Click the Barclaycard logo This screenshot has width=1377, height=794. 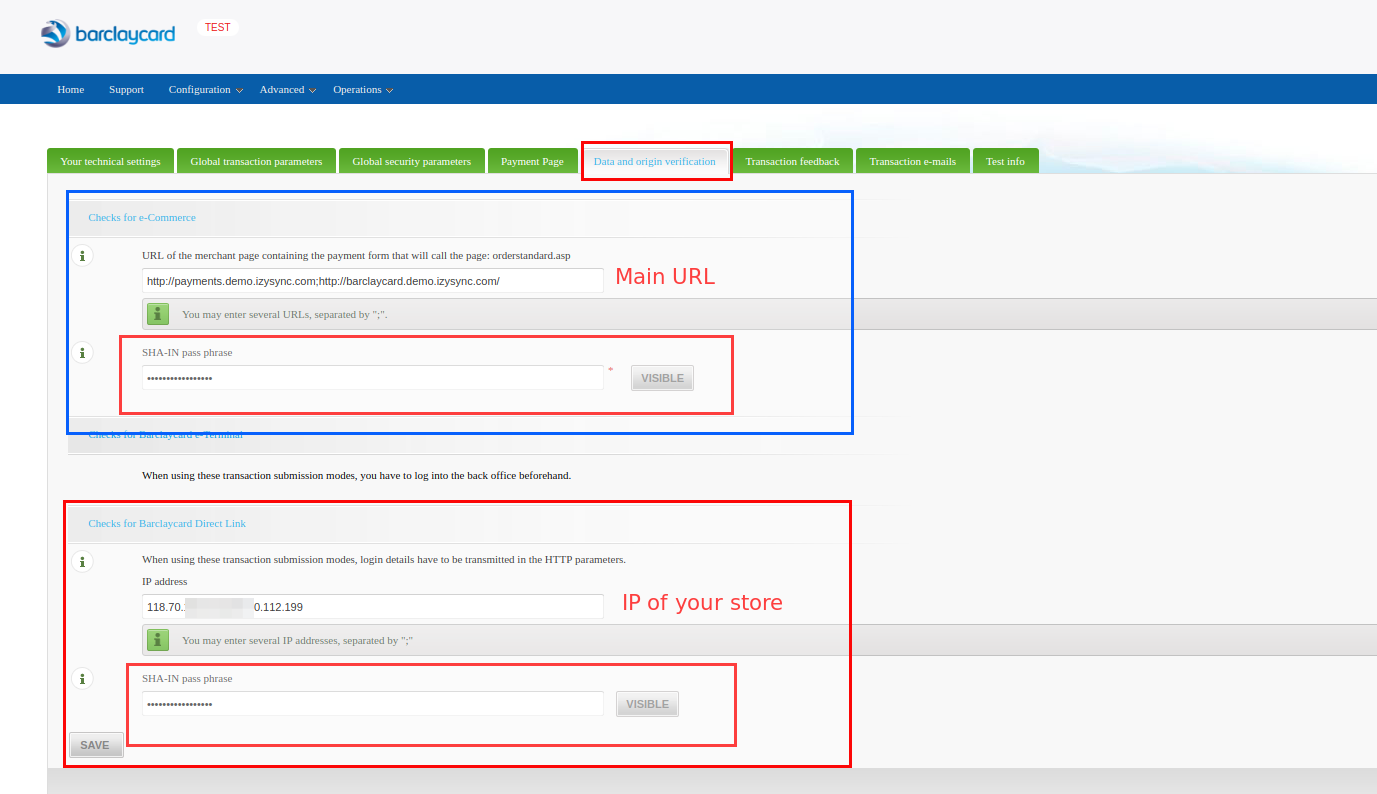point(108,34)
